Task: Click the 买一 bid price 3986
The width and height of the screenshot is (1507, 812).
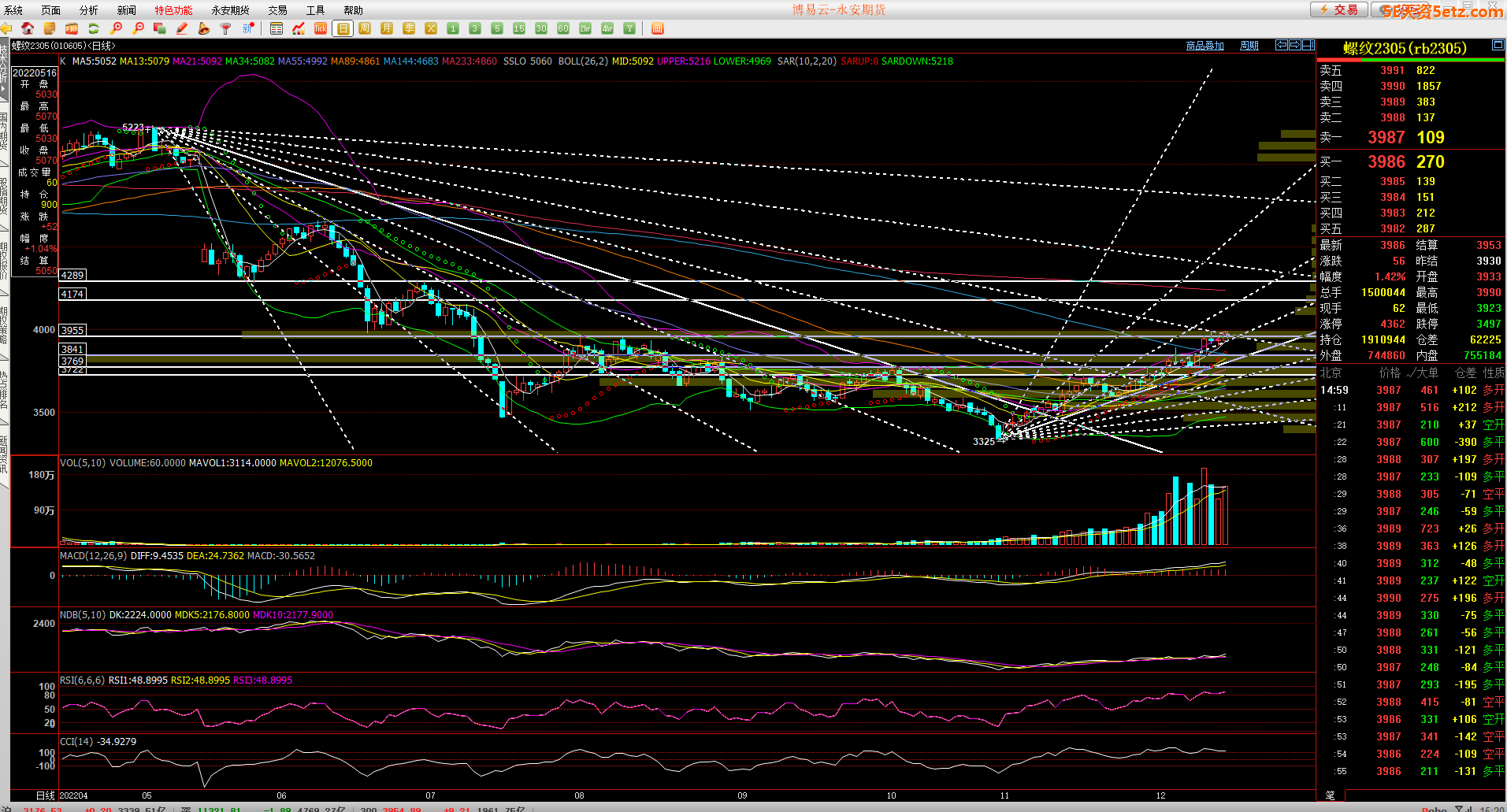Action: (x=1386, y=161)
